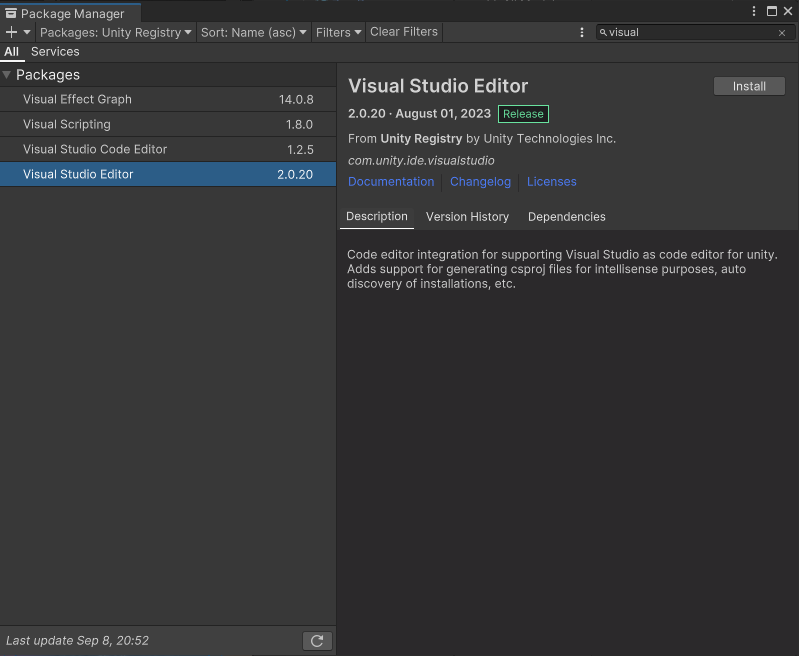The image size is (799, 656).
Task: Click the Package Manager window tab
Action: point(71,13)
